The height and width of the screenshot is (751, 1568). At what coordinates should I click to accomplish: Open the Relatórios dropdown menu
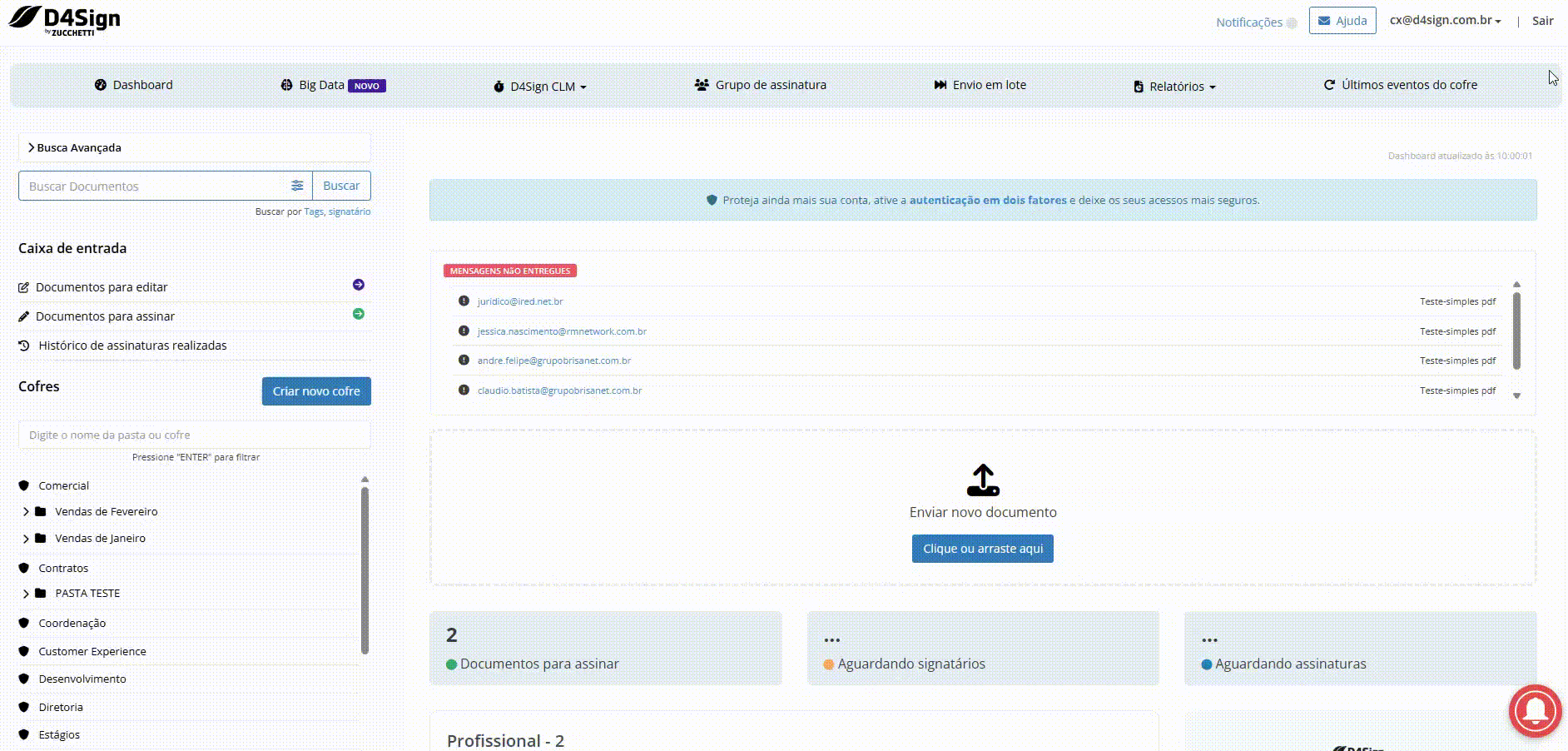tap(1175, 86)
